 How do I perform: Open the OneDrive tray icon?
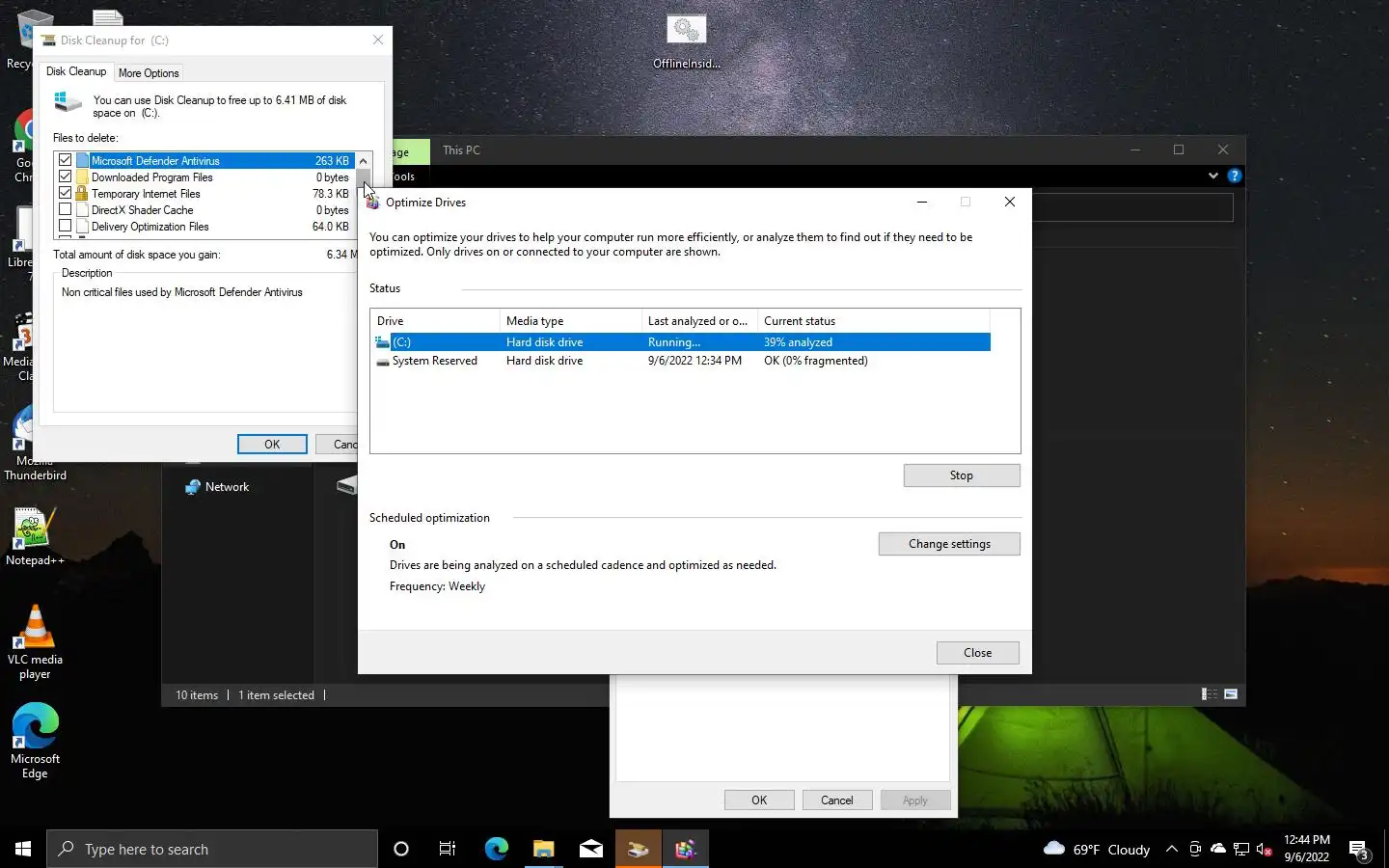point(1217,849)
